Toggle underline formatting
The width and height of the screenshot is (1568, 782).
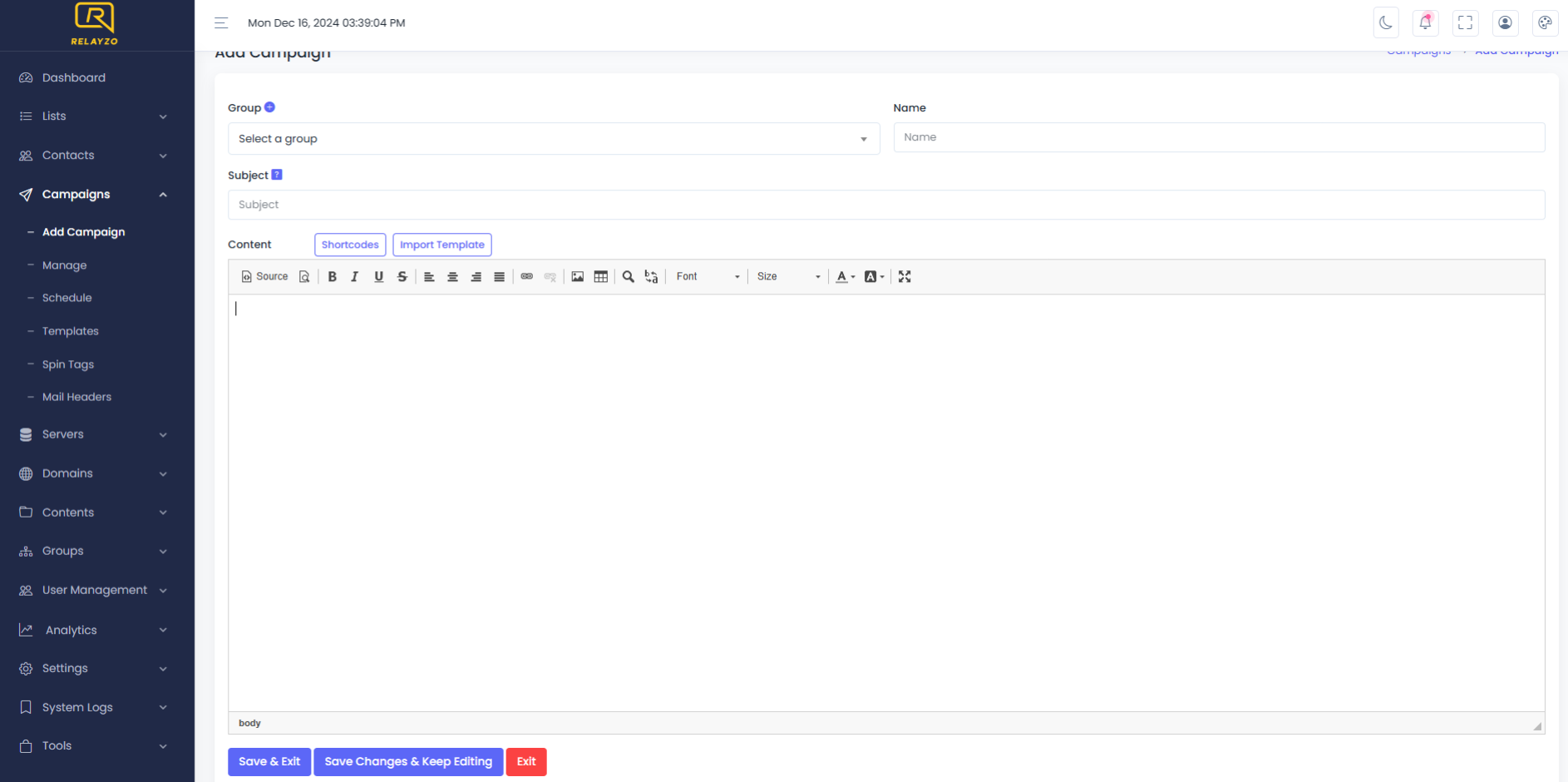pyautogui.click(x=378, y=277)
